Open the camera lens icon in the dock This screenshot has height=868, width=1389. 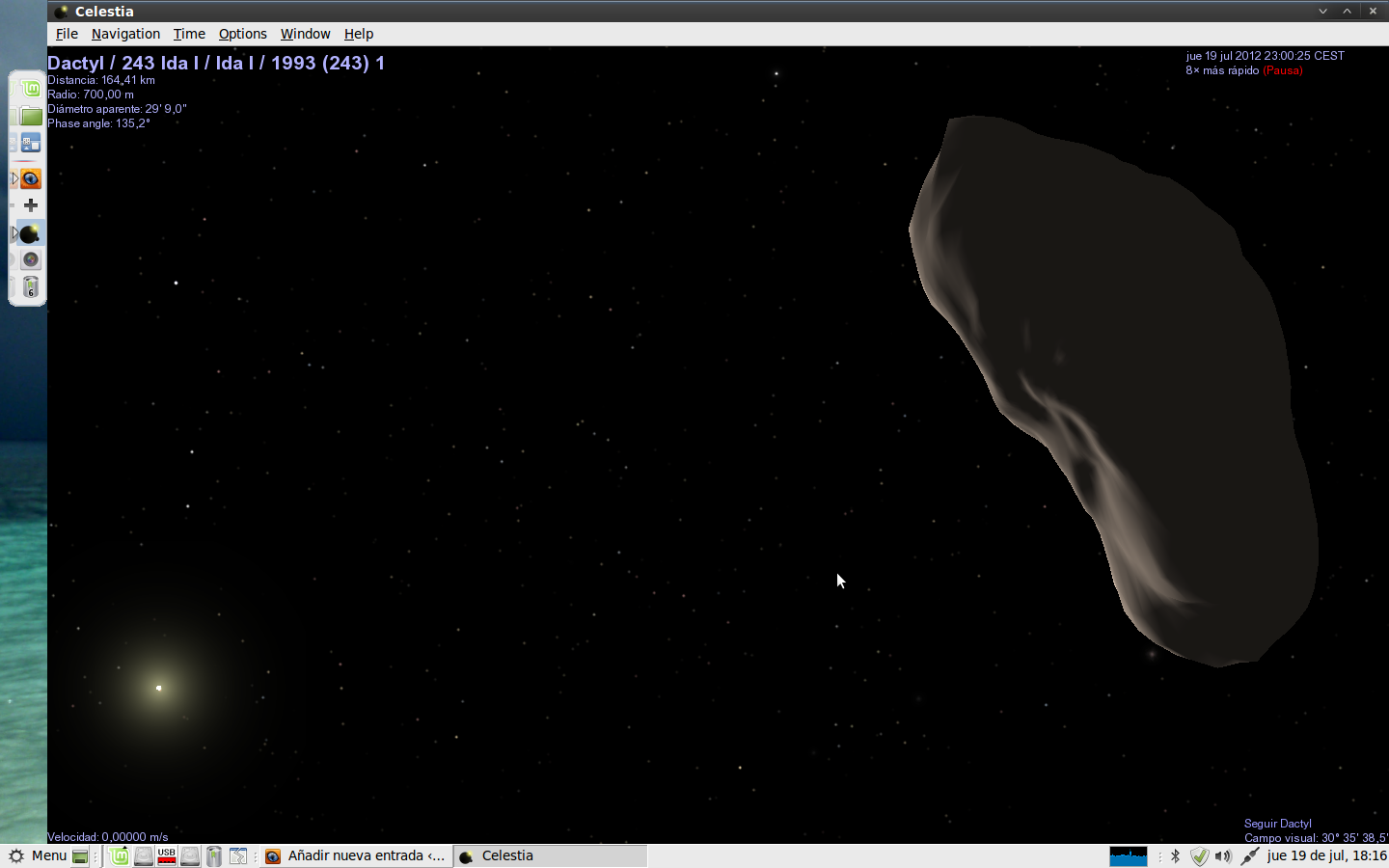tap(31, 259)
